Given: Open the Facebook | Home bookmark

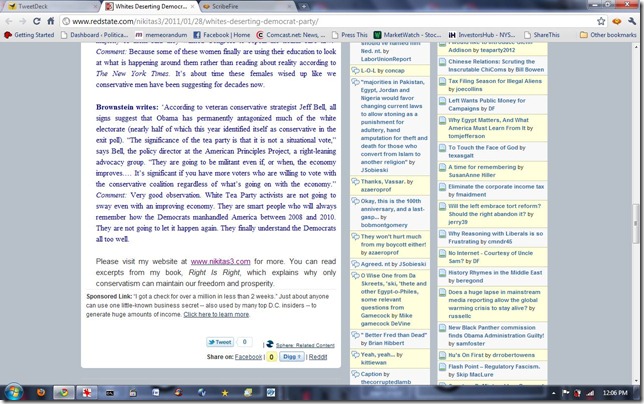Looking at the screenshot, I should 221,35.
